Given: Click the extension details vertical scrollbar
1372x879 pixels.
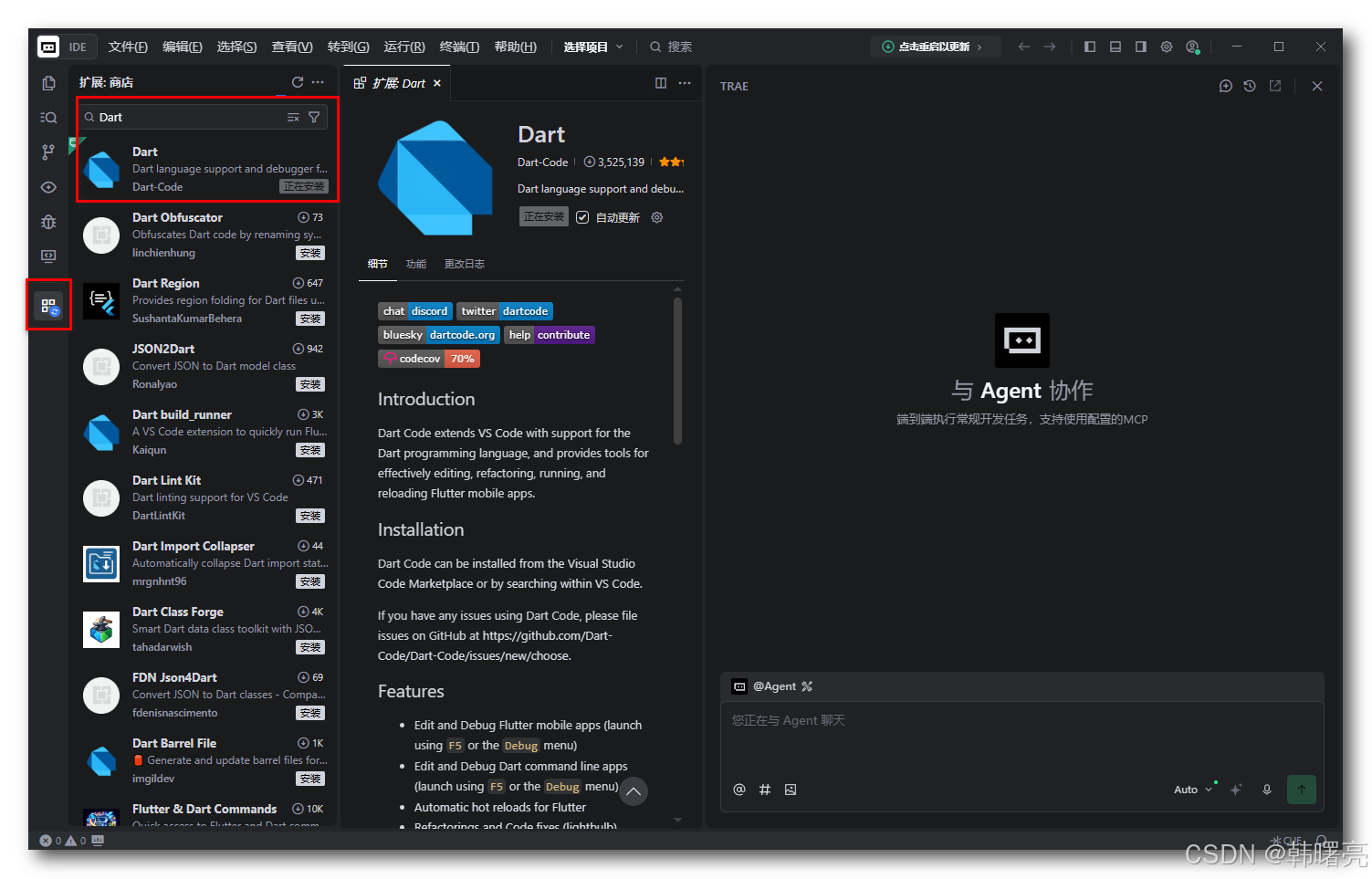Looking at the screenshot, I should point(677,371).
